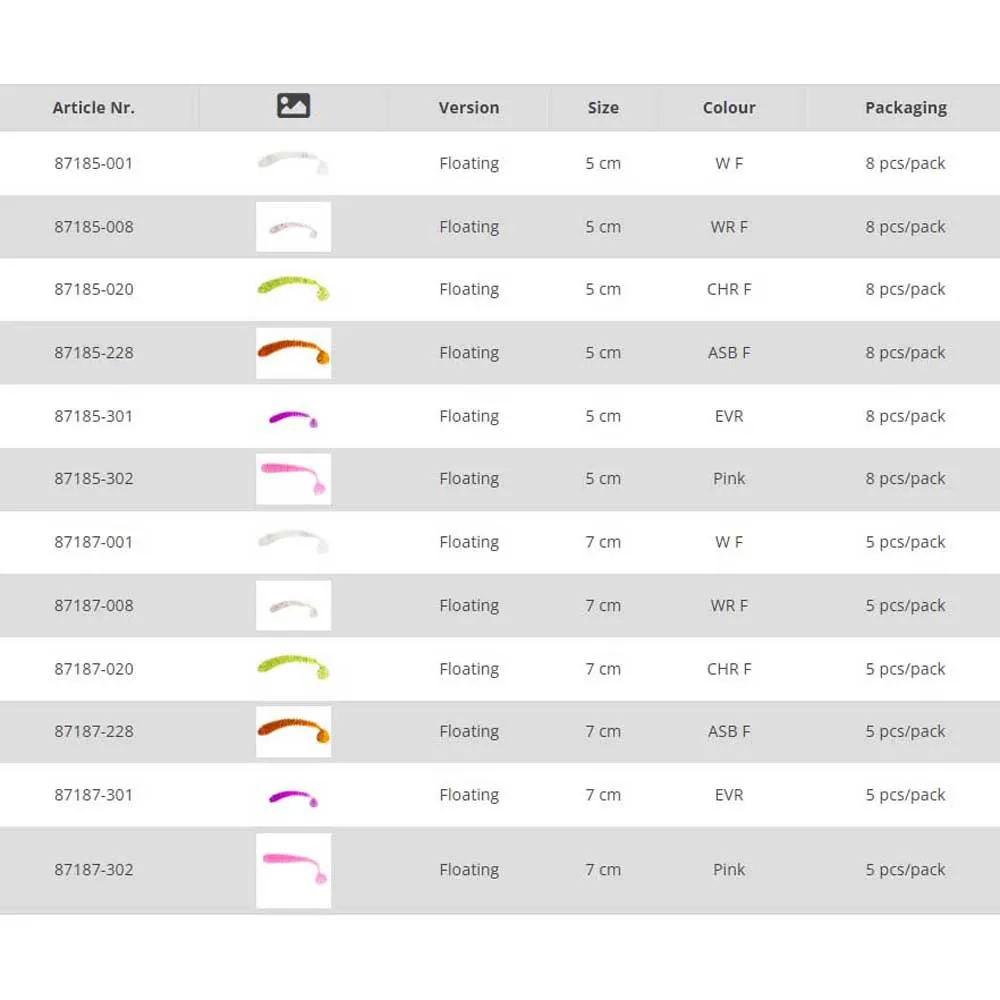The image size is (1000, 1000).
Task: Click the Packaging column header
Action: pyautogui.click(x=905, y=108)
